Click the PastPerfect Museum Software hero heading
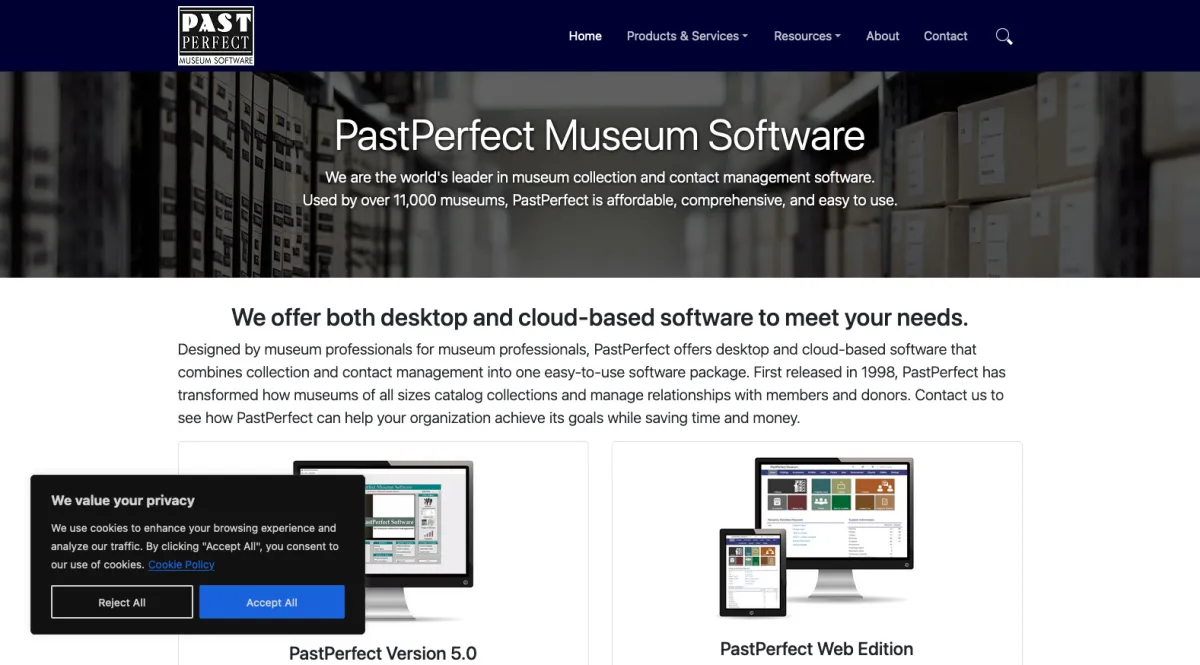The height and width of the screenshot is (665, 1200). (x=600, y=135)
